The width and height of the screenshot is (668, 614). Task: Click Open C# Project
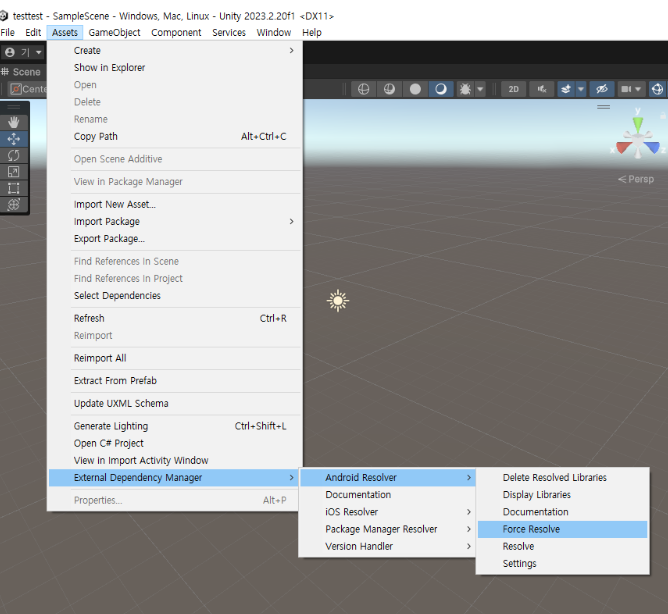(x=175, y=443)
